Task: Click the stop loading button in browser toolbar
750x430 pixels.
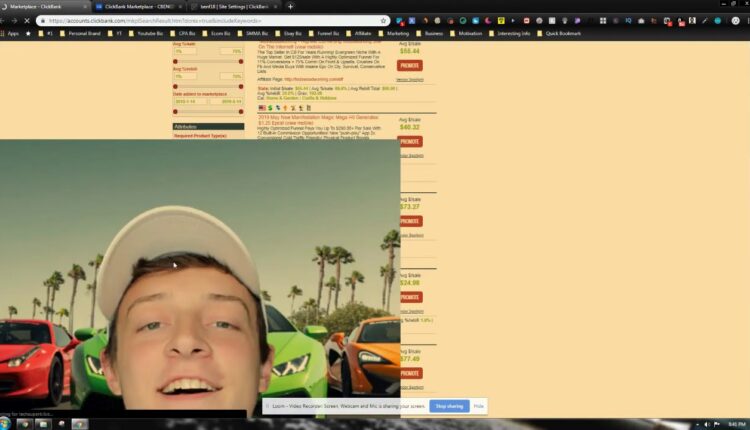Action: (27, 20)
